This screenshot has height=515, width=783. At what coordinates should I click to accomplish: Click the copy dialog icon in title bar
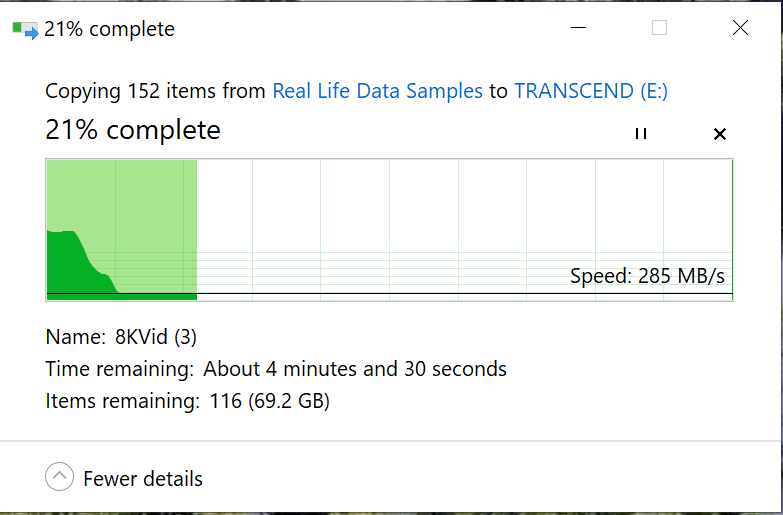25,30
